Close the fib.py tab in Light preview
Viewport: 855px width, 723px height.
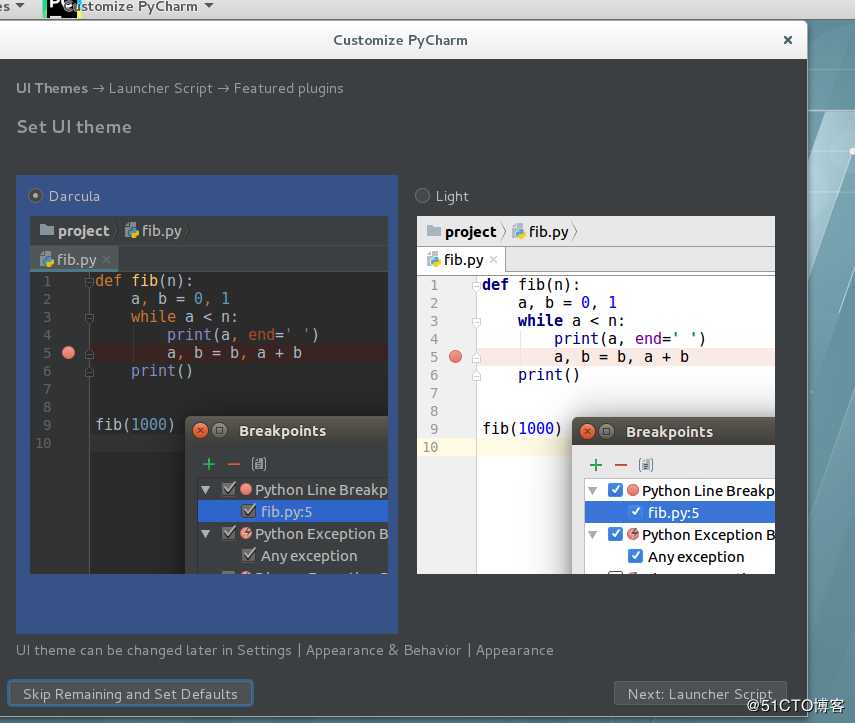pyautogui.click(x=493, y=260)
